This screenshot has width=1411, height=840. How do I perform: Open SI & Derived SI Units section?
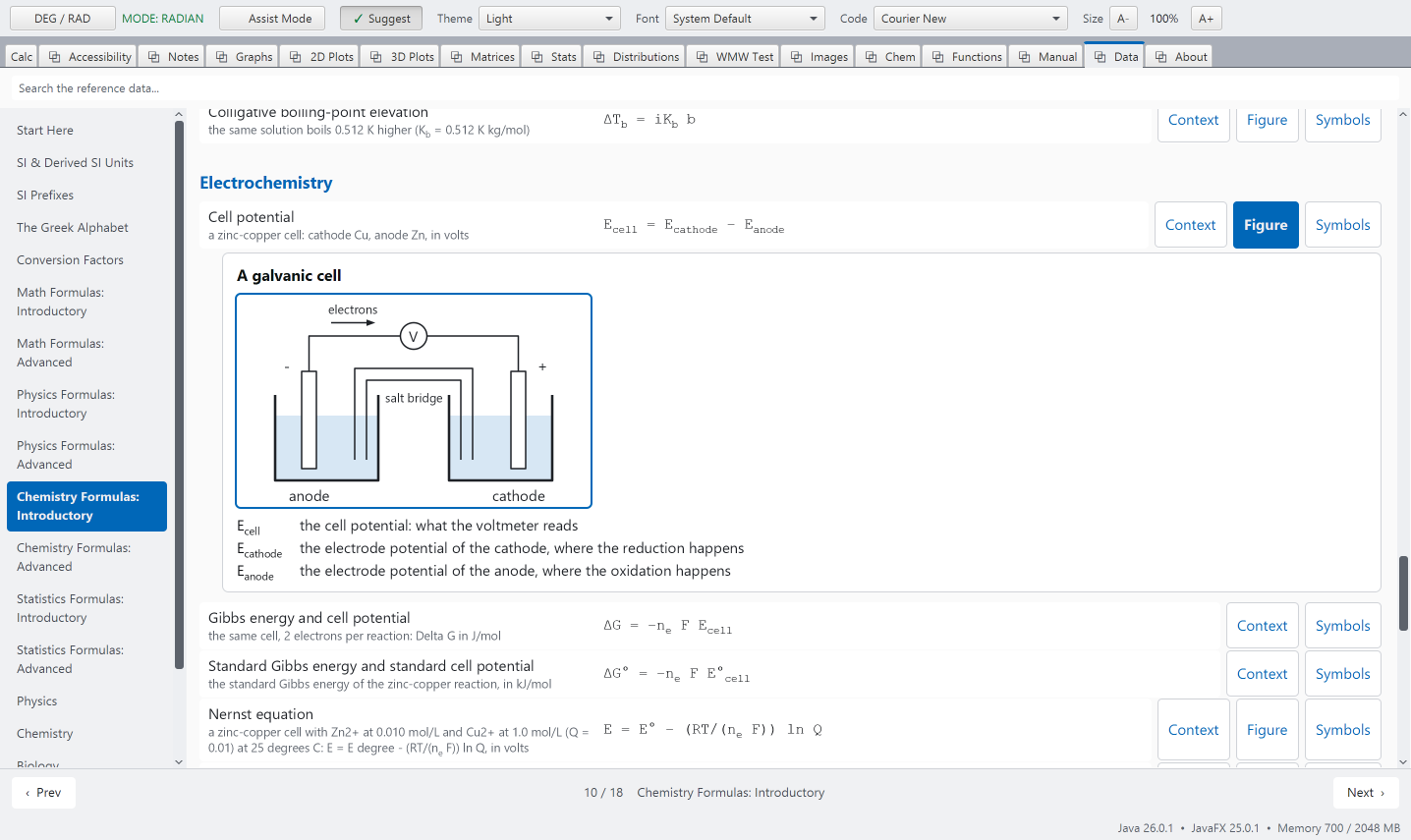coord(86,163)
